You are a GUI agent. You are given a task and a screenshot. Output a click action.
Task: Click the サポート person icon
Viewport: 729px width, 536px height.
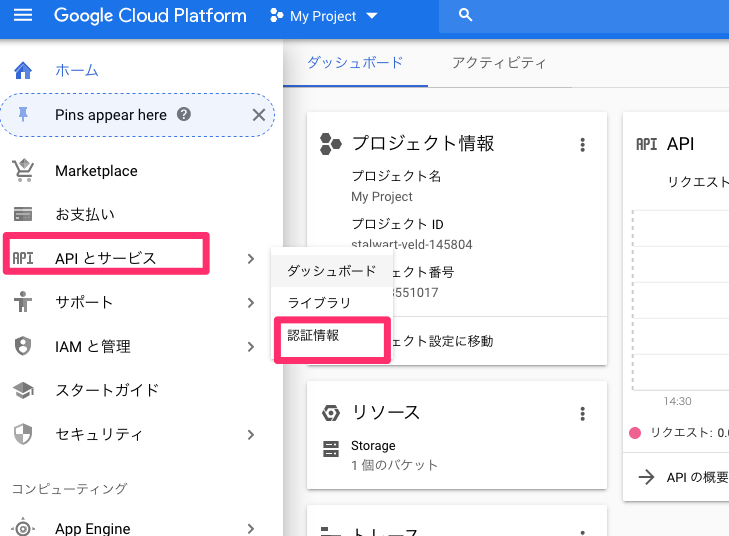23,302
